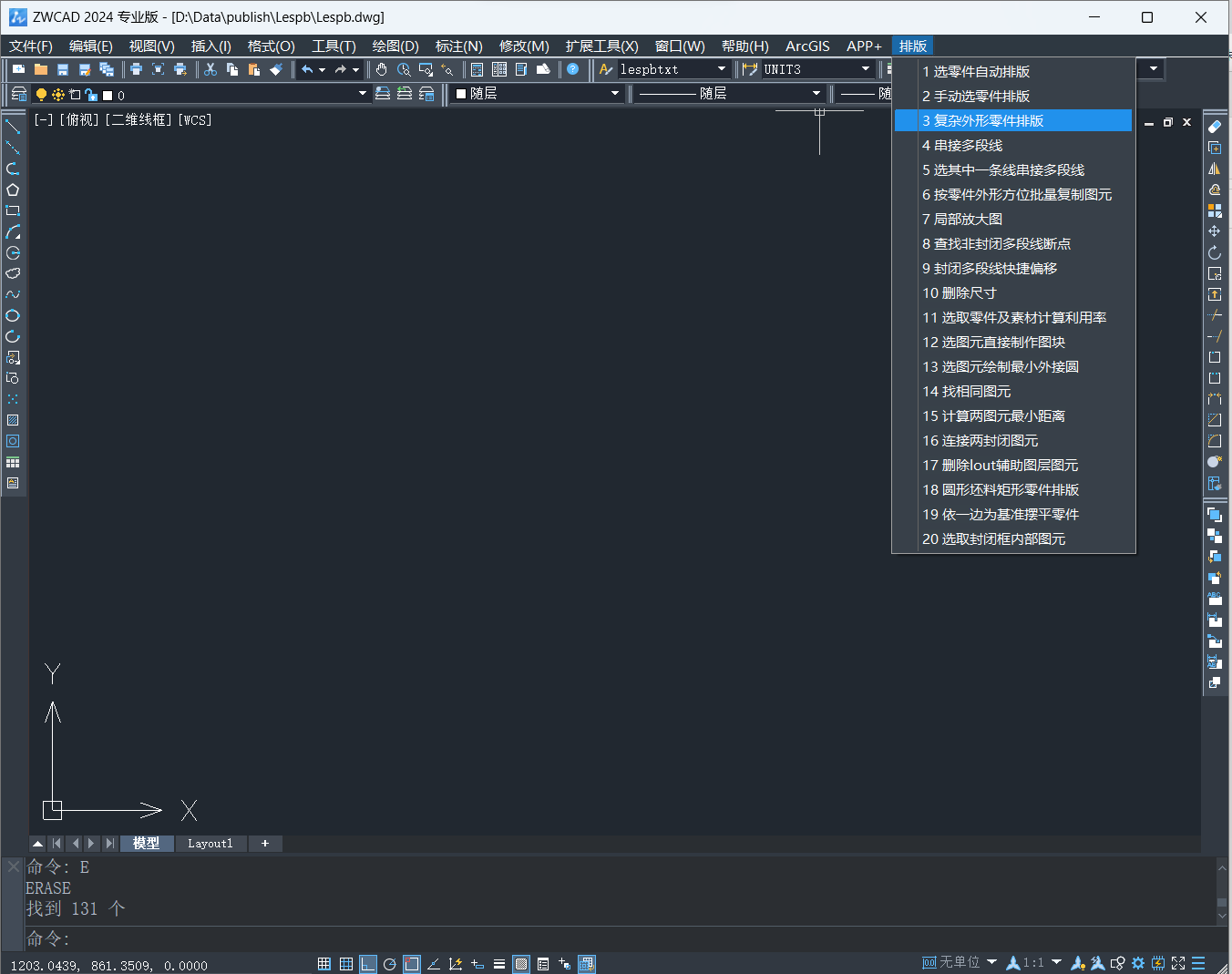The image size is (1232, 974).
Task: Open the ArcGIS menu
Action: (x=807, y=46)
